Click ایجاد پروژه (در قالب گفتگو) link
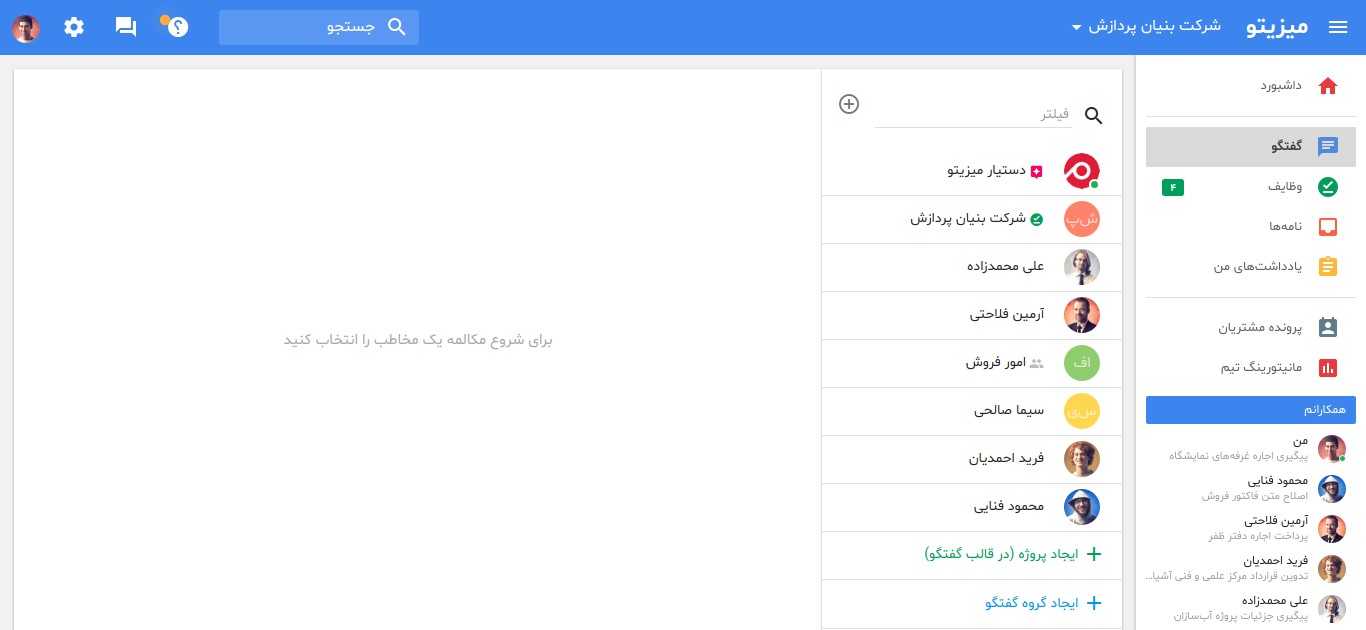Image resolution: width=1366 pixels, height=630 pixels. click(x=1001, y=554)
